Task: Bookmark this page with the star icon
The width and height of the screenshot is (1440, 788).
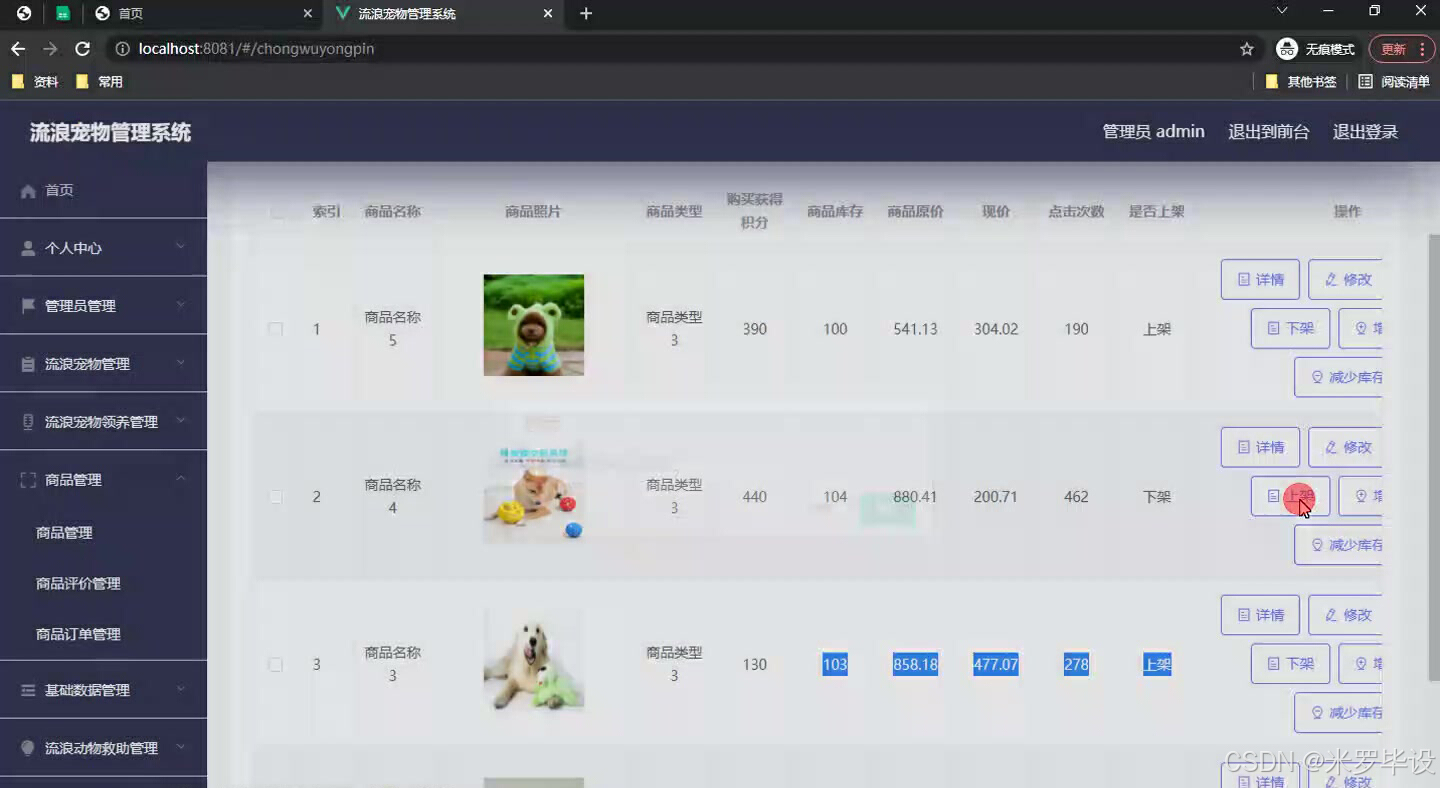Action: [1247, 49]
